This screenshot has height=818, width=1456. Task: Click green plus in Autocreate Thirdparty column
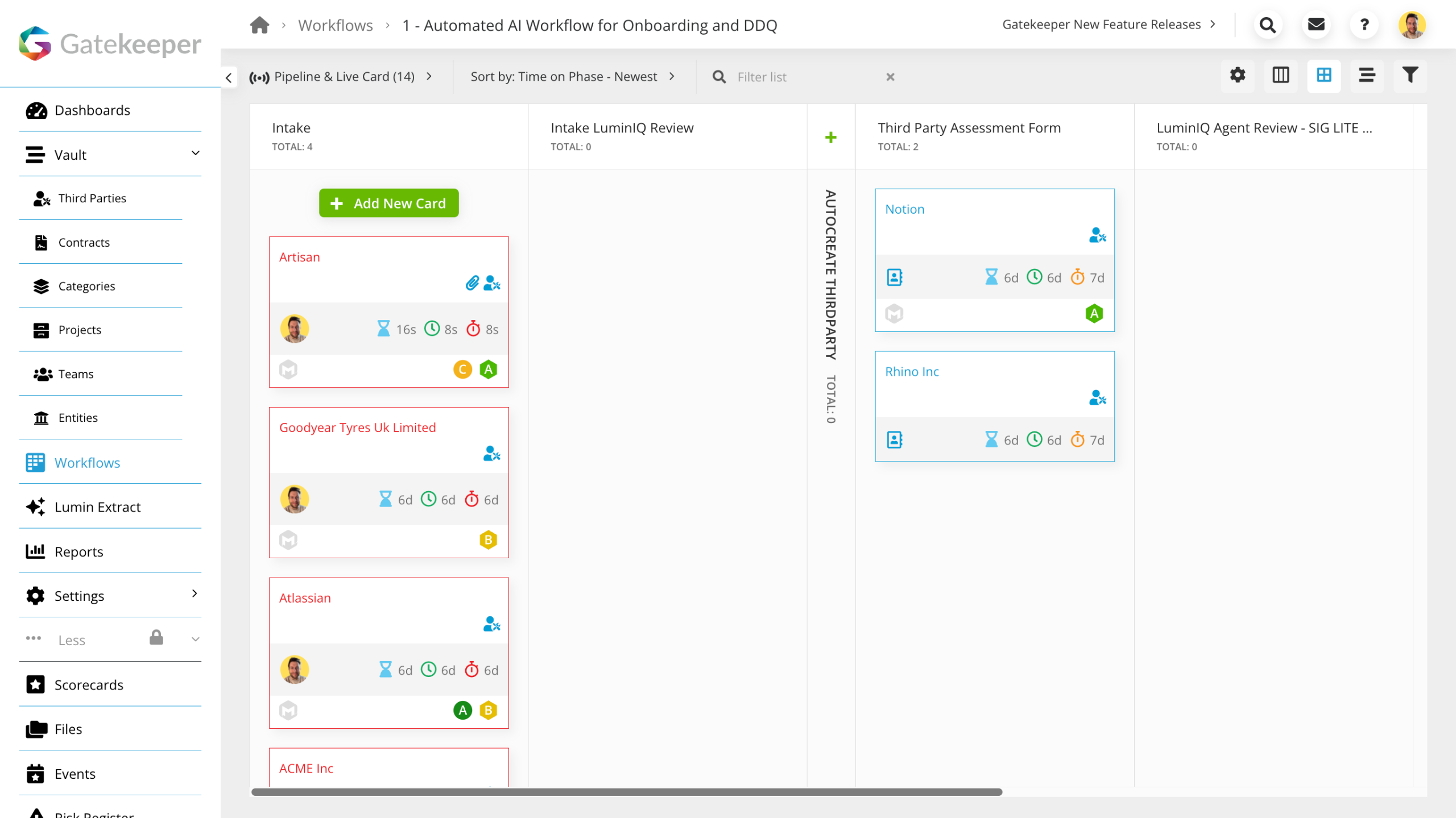coord(830,138)
